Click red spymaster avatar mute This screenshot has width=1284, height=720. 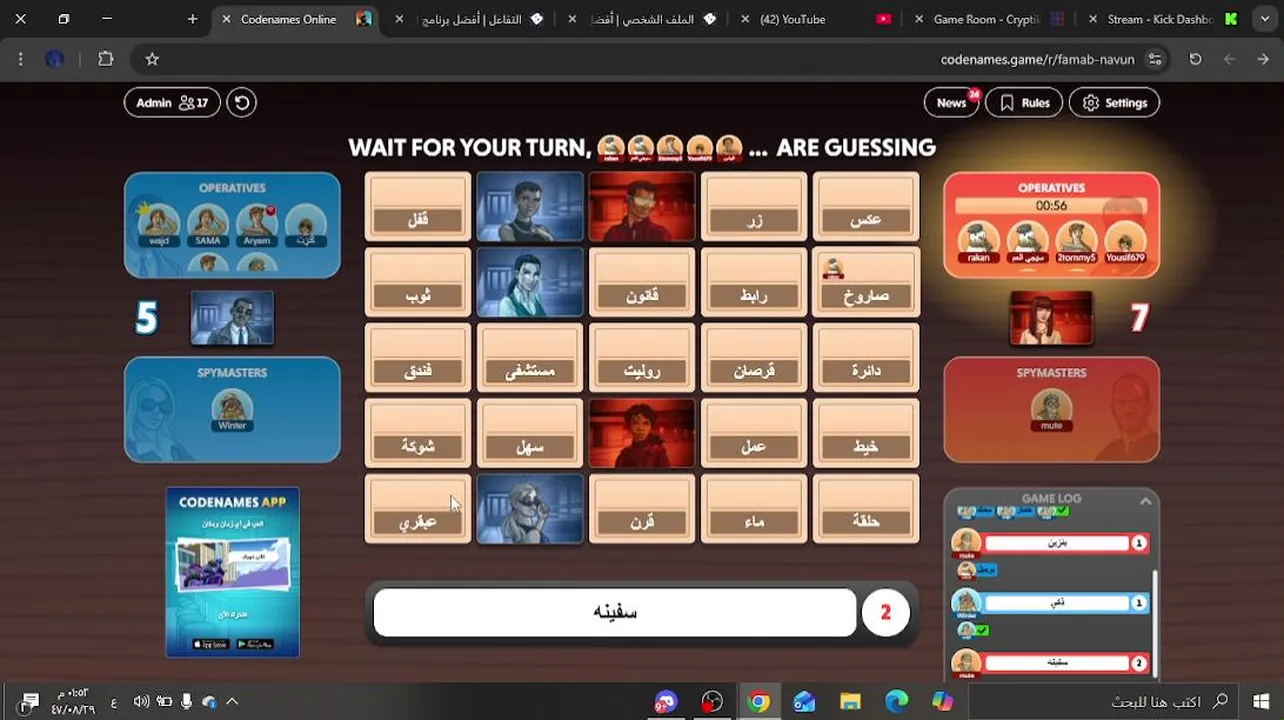coord(1052,410)
